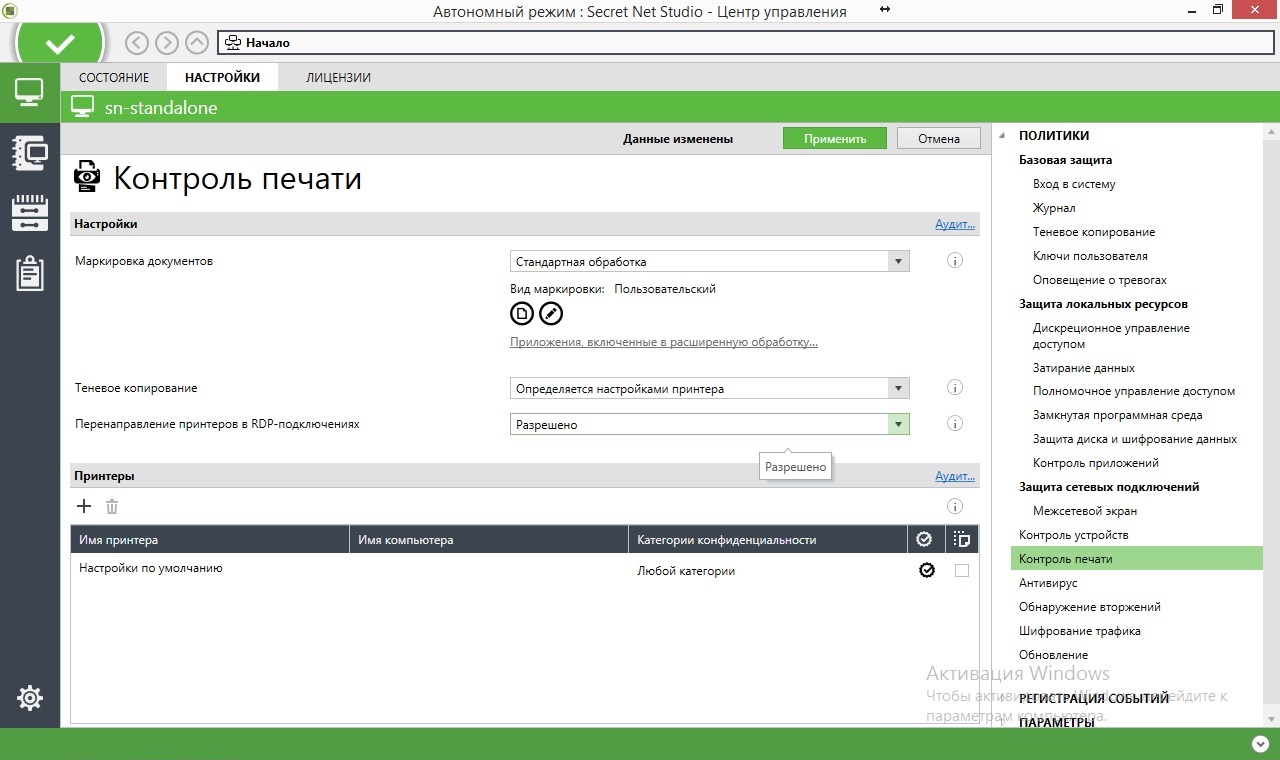Click the copy-document column header icon

coord(962,540)
